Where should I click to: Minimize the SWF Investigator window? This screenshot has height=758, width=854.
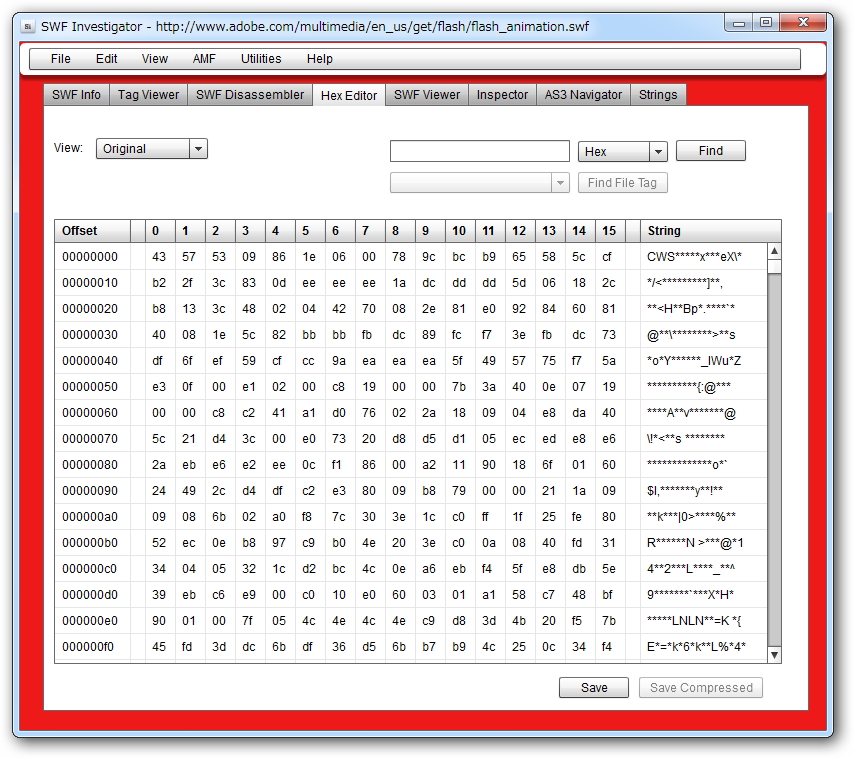pyautogui.click(x=739, y=23)
